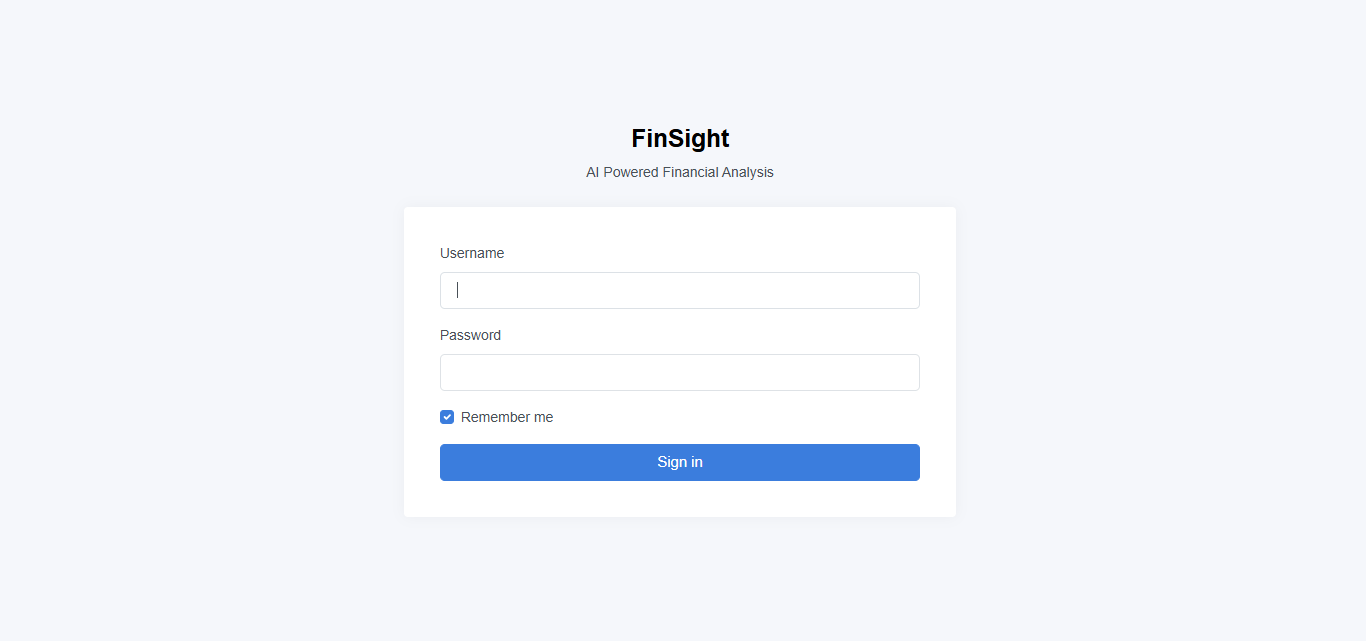Click the AI Powered Financial Analysis subtitle
Image resolution: width=1366 pixels, height=641 pixels.
(x=680, y=172)
